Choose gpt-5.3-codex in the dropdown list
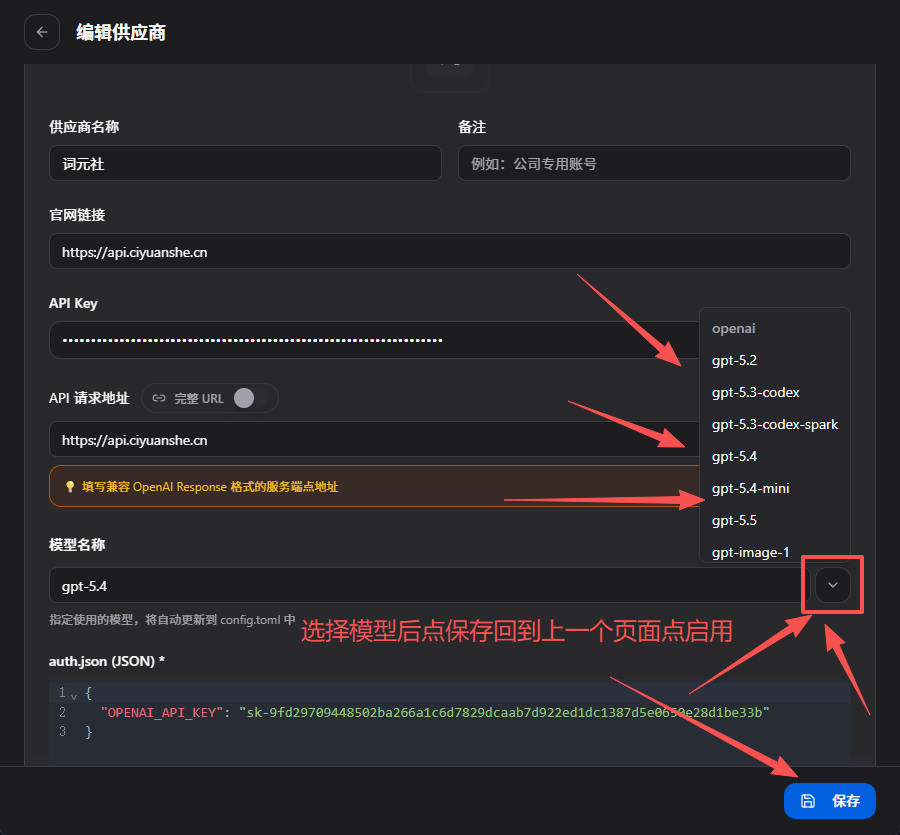This screenshot has width=900, height=835. coord(755,393)
